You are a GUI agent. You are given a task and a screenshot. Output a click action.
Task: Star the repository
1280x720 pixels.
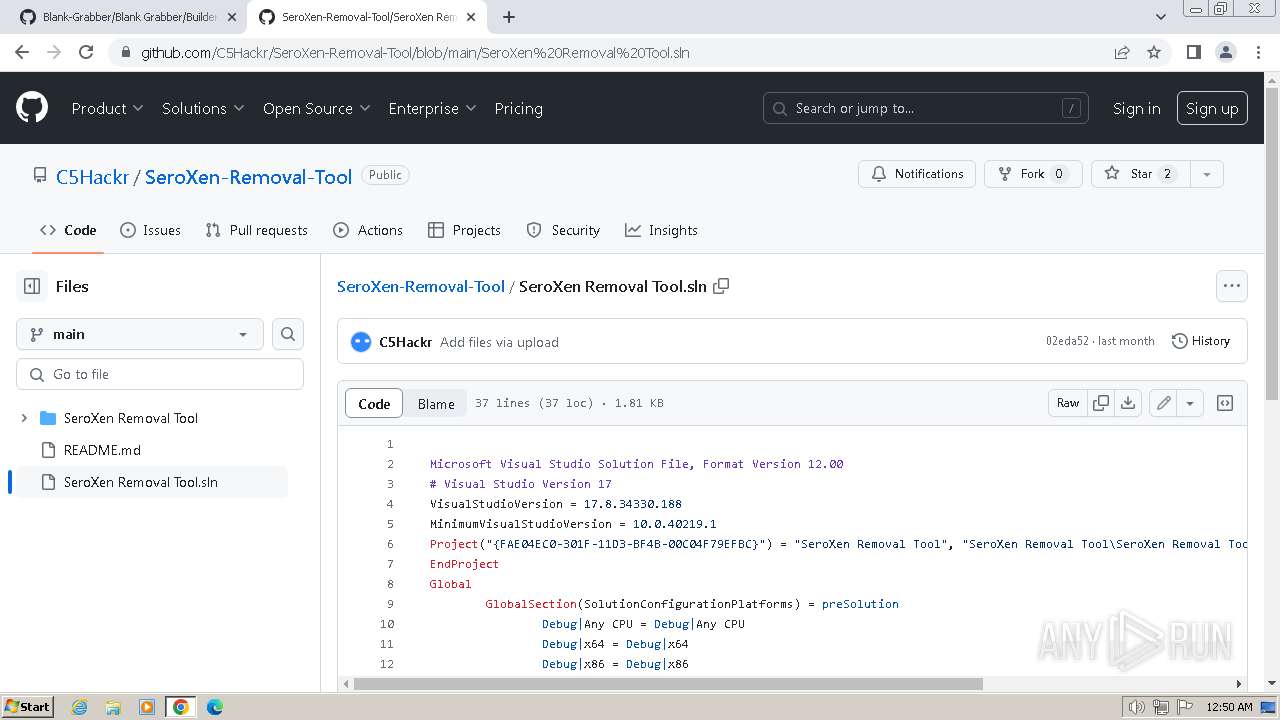click(1142, 174)
